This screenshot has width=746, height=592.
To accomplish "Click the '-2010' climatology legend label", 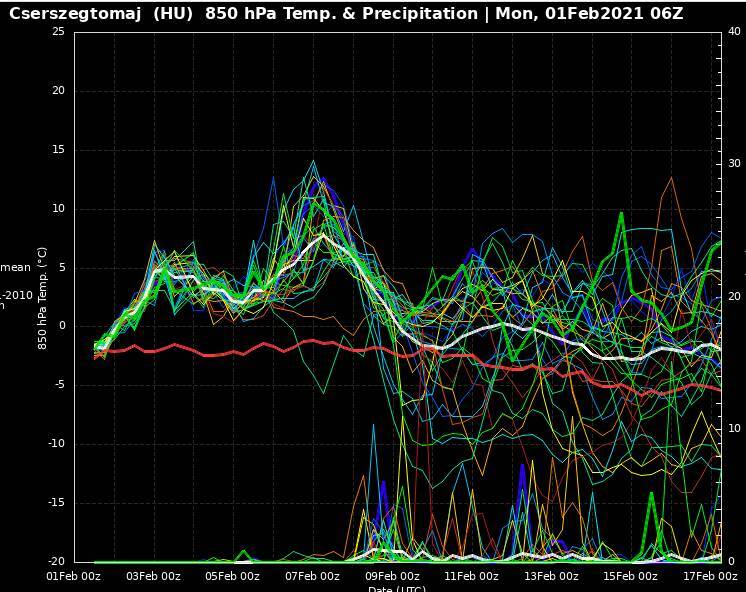I will [16, 295].
